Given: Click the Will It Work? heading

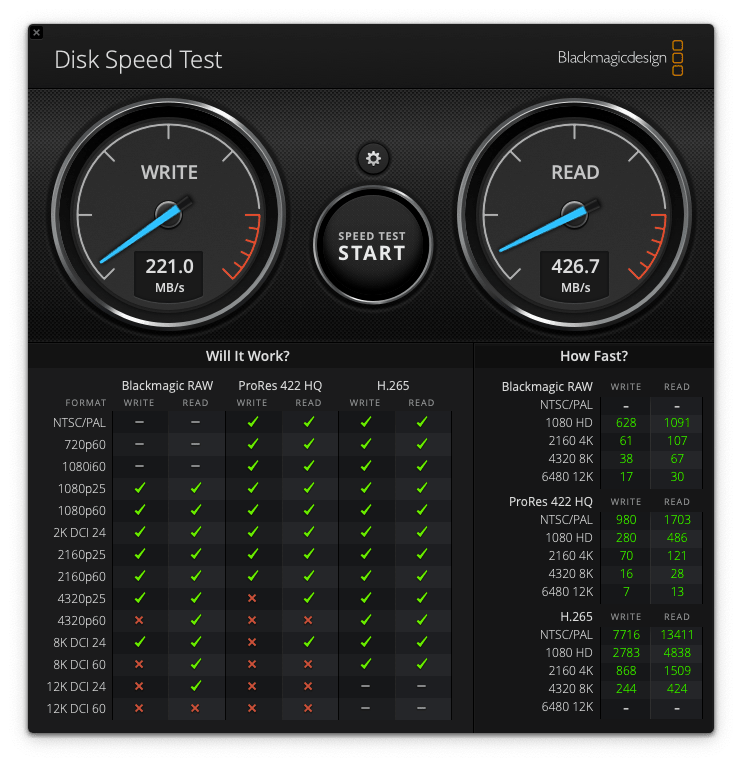Looking at the screenshot, I should point(248,356).
